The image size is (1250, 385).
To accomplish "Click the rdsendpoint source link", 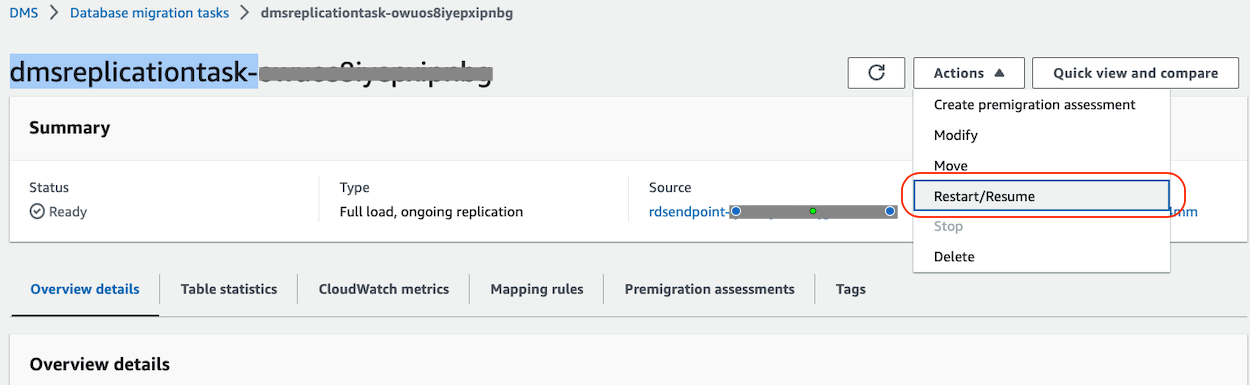I will tap(772, 212).
